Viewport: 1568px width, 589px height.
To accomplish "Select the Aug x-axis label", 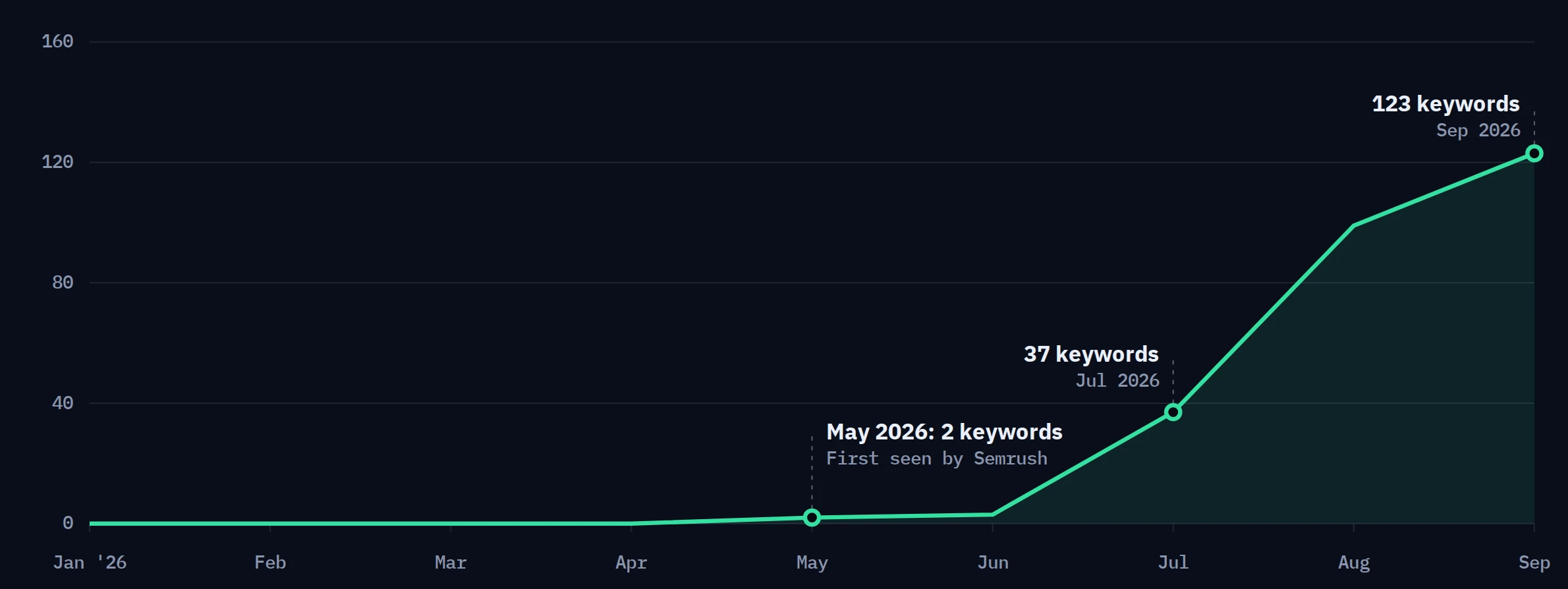I will pos(1354,563).
